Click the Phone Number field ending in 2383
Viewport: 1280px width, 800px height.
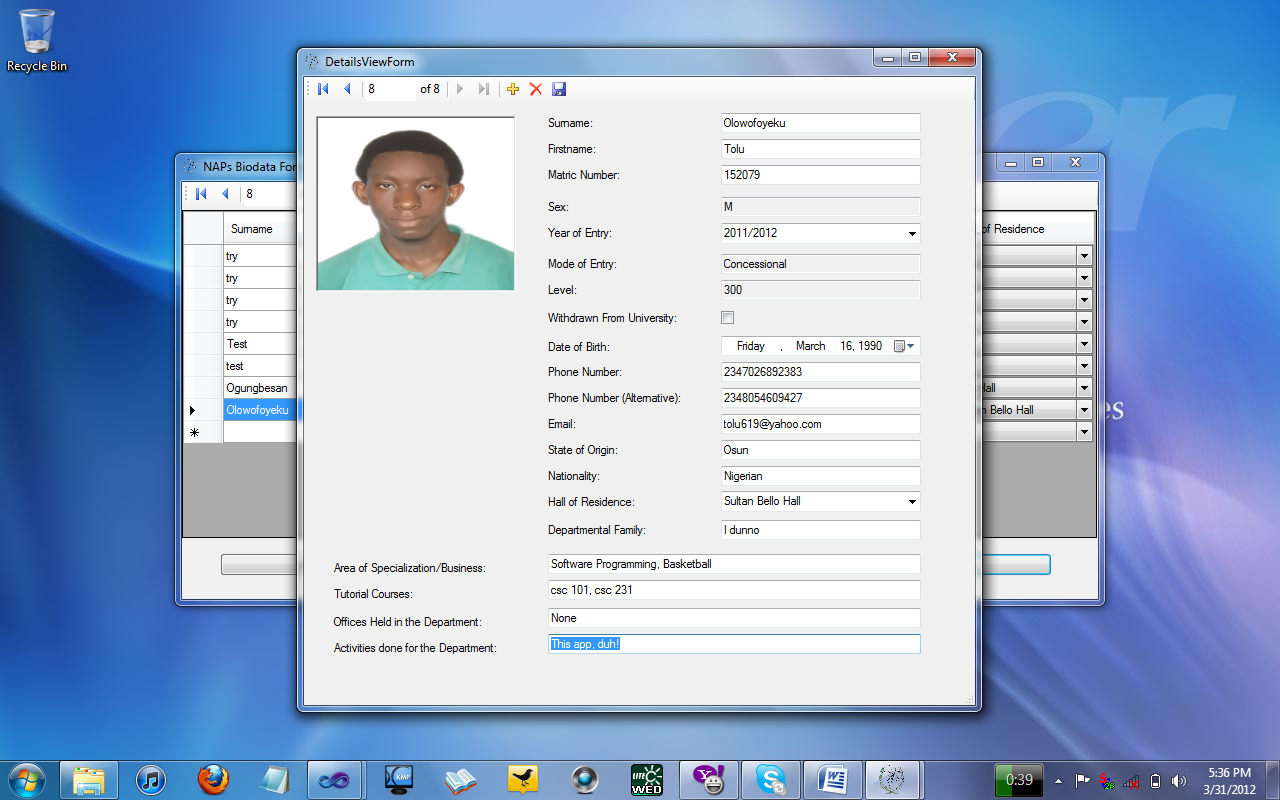[x=820, y=372]
